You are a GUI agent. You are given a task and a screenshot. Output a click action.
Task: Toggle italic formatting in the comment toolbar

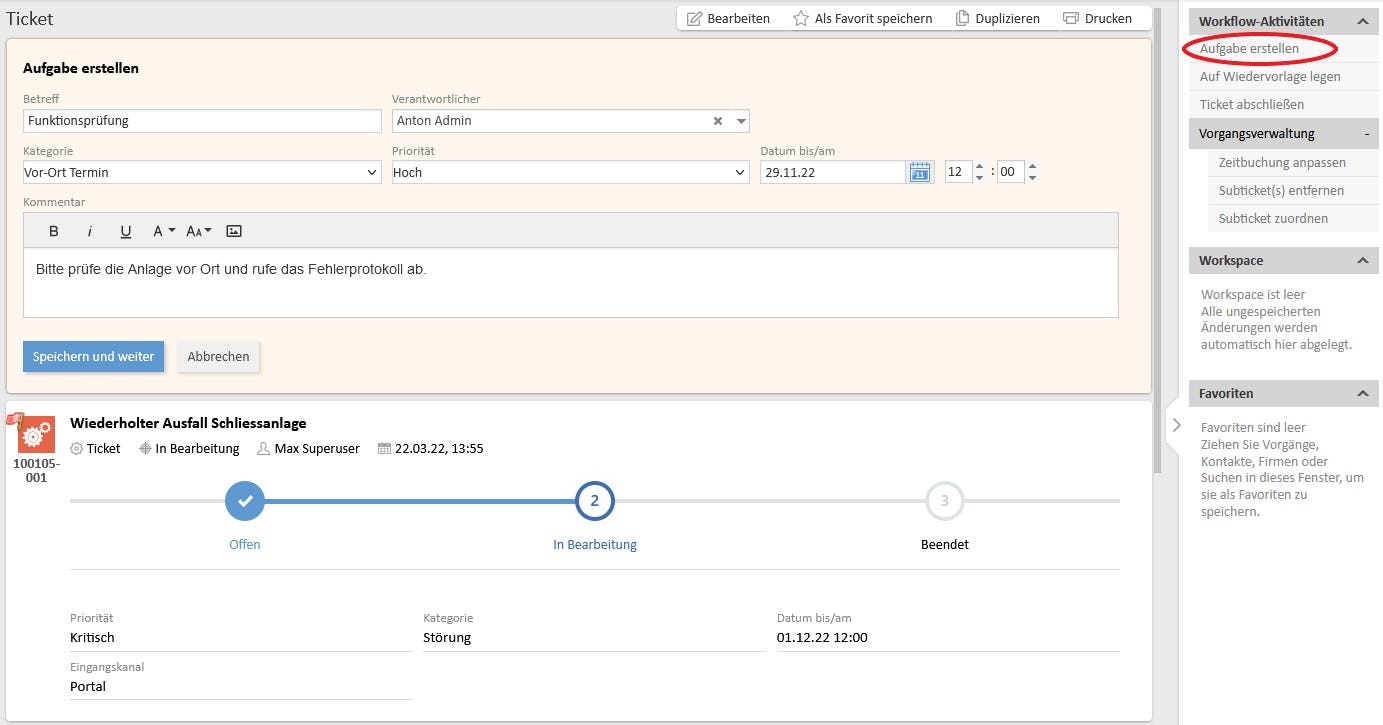click(x=90, y=231)
